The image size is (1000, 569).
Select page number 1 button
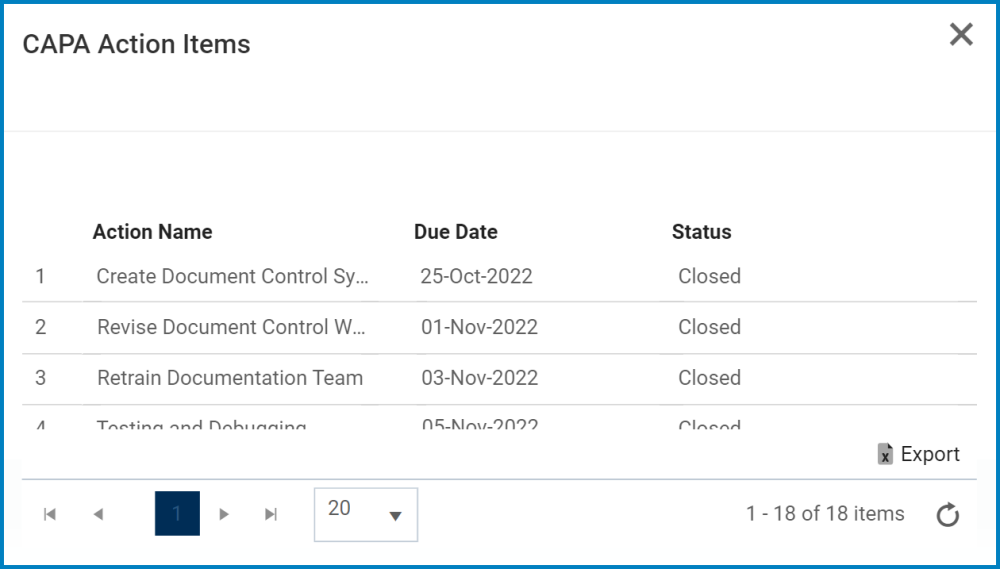coord(177,514)
